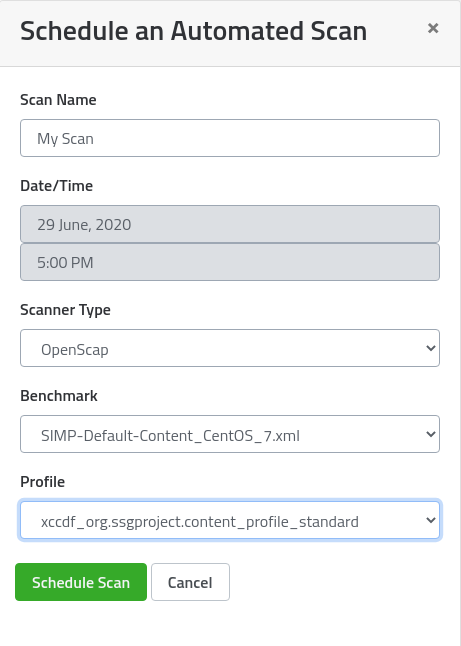Click the green Schedule Scan button
The width and height of the screenshot is (461, 646).
click(x=81, y=582)
